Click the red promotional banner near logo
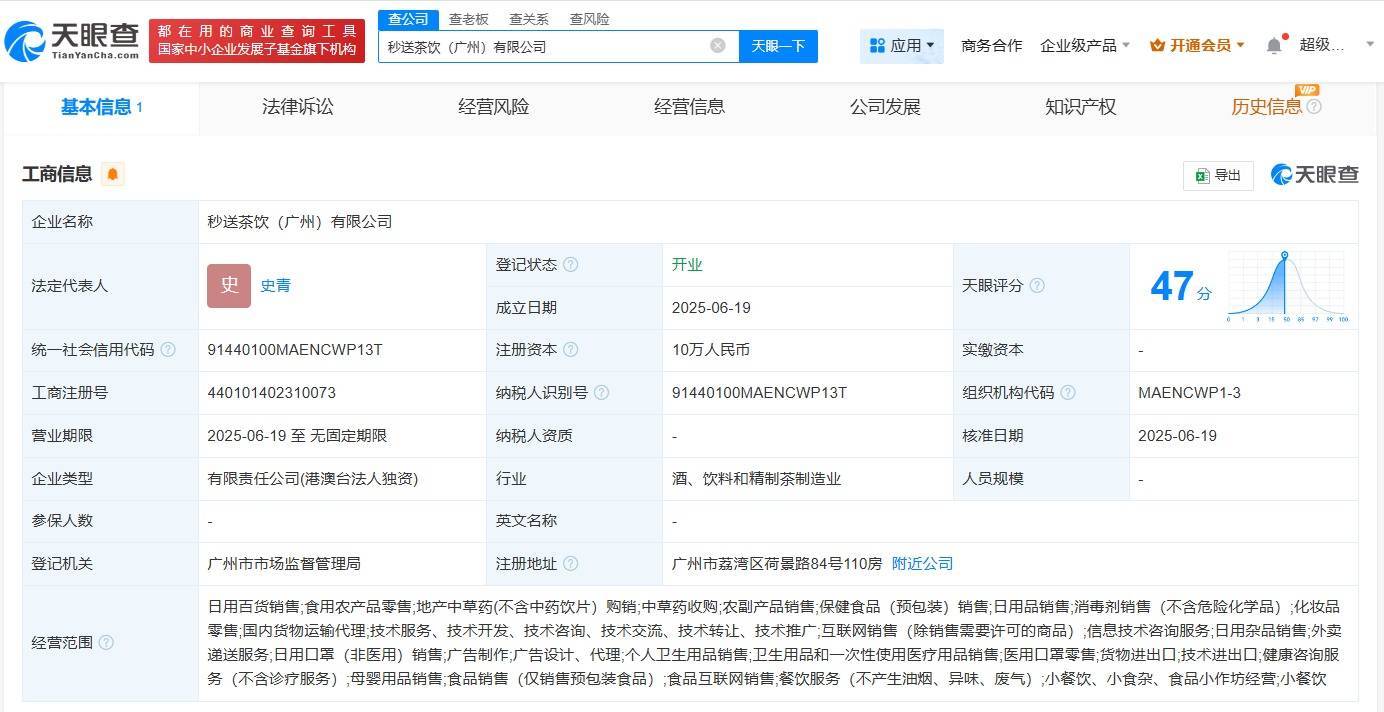 coord(257,40)
